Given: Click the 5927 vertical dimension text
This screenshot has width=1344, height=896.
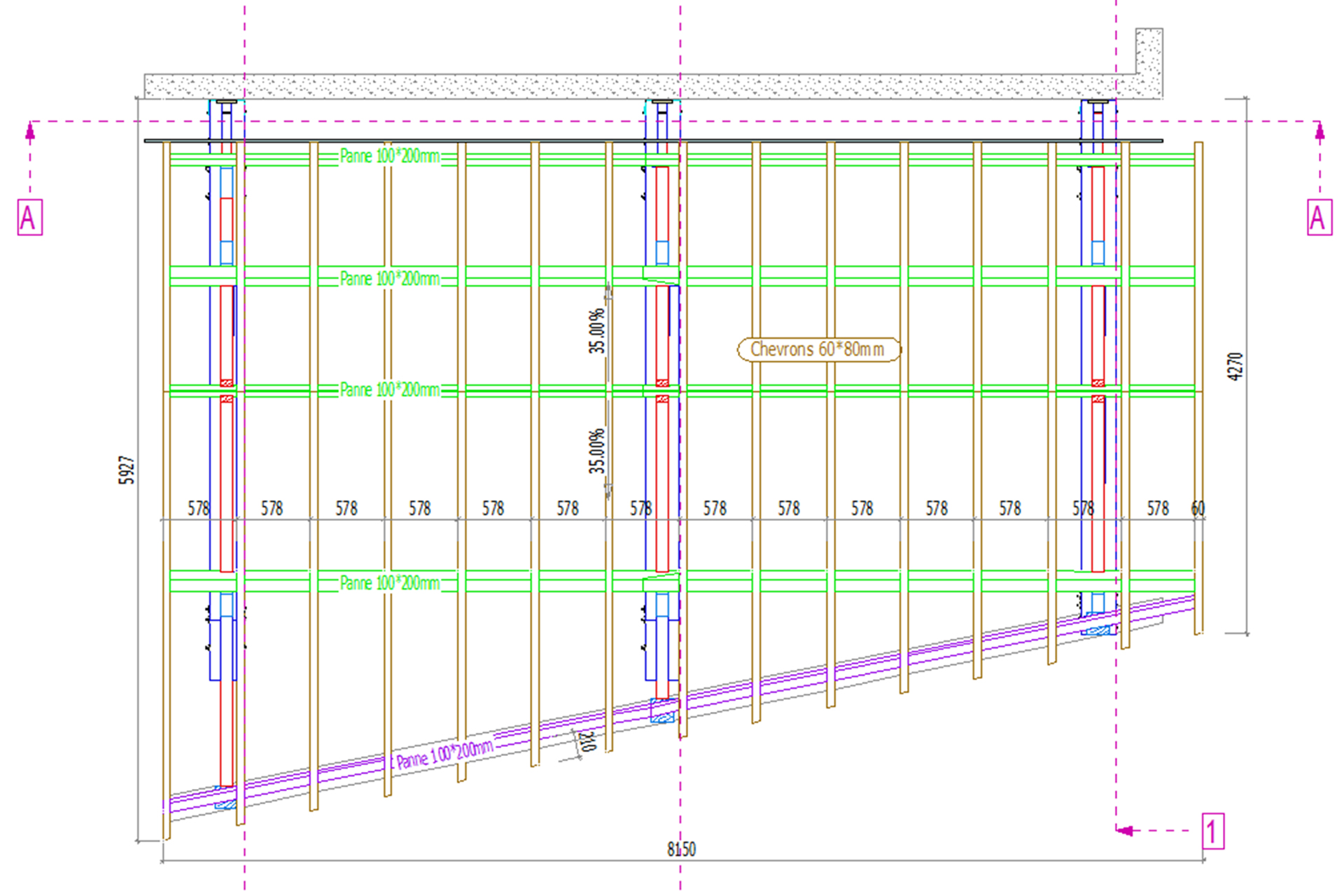Looking at the screenshot, I should tap(127, 470).
